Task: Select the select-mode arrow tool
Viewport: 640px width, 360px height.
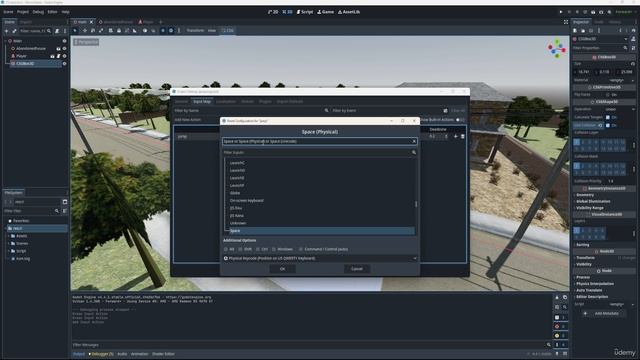Action: [75, 31]
